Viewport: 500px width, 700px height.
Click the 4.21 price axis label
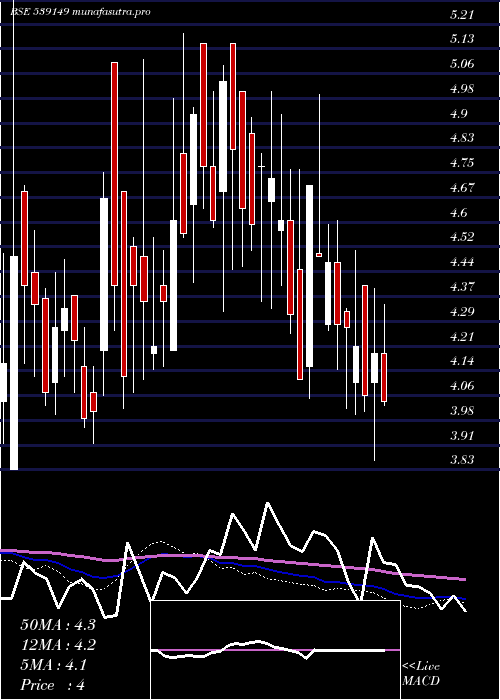point(461,337)
